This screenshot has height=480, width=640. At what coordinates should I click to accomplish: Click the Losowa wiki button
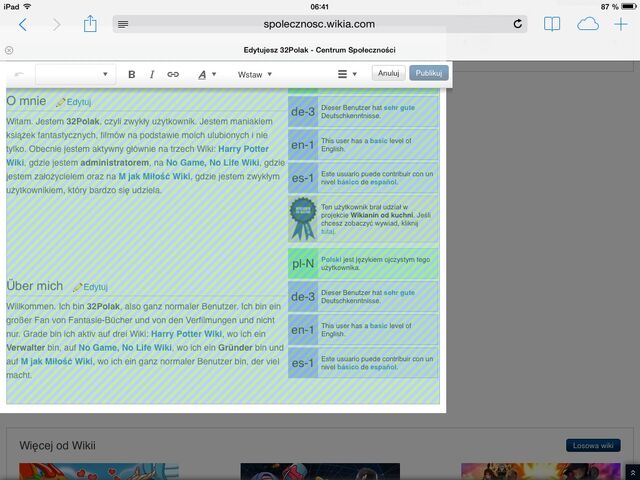pyautogui.click(x=593, y=445)
